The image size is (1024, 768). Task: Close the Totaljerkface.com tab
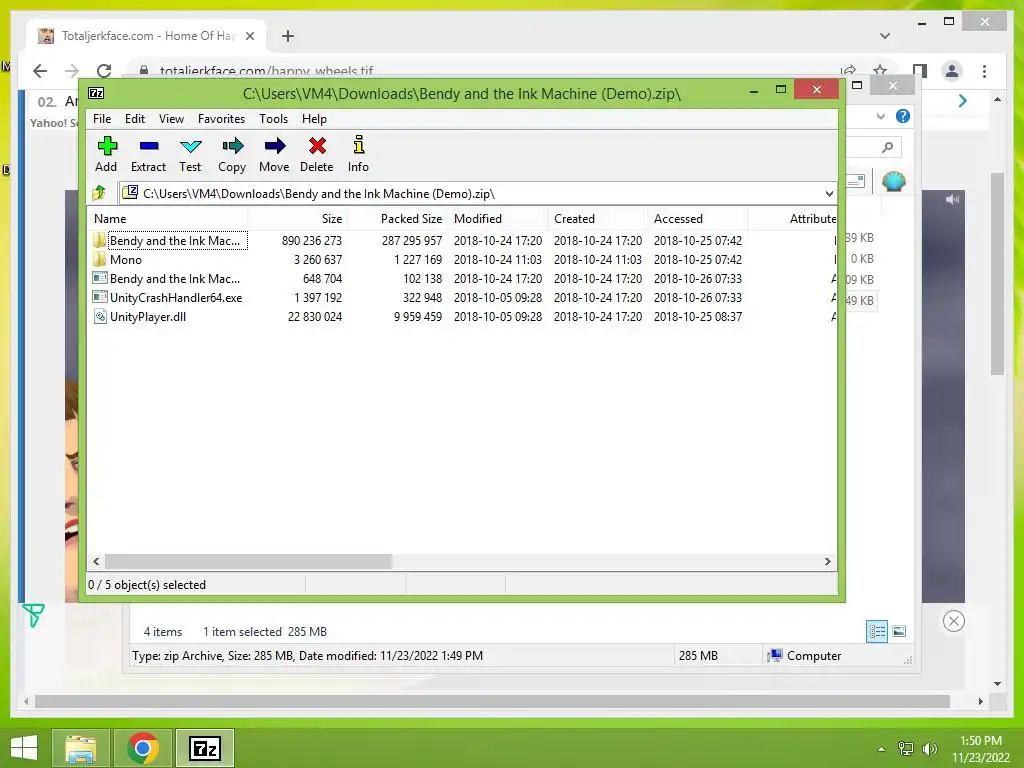point(249,36)
